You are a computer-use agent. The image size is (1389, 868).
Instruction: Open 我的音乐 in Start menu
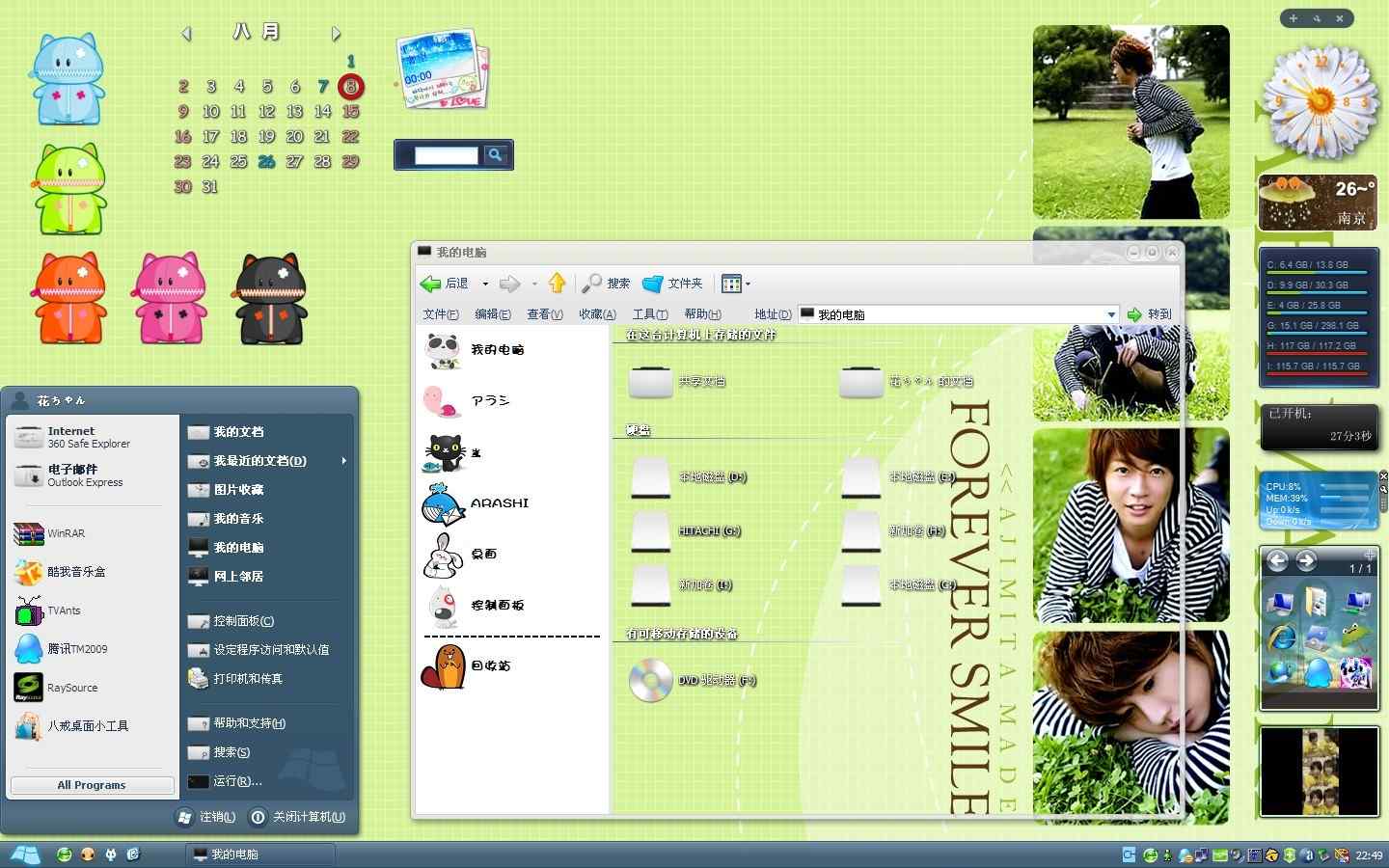pos(267,519)
